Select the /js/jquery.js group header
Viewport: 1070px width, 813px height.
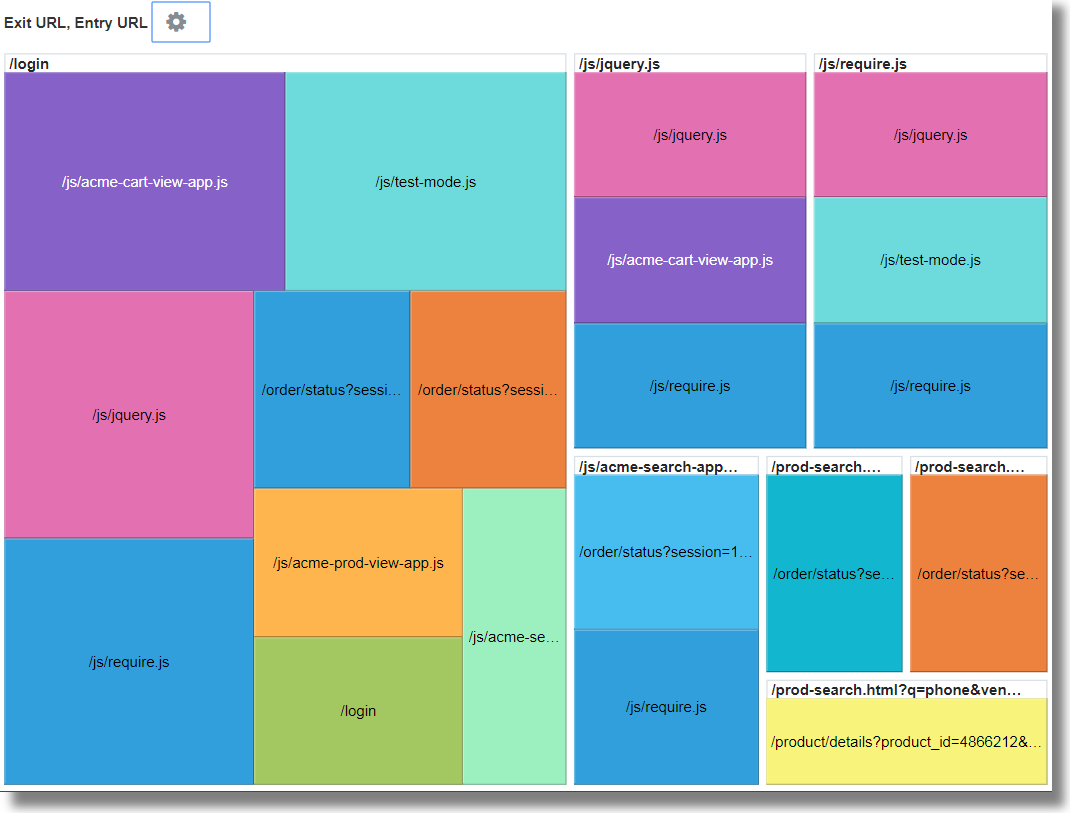click(620, 64)
